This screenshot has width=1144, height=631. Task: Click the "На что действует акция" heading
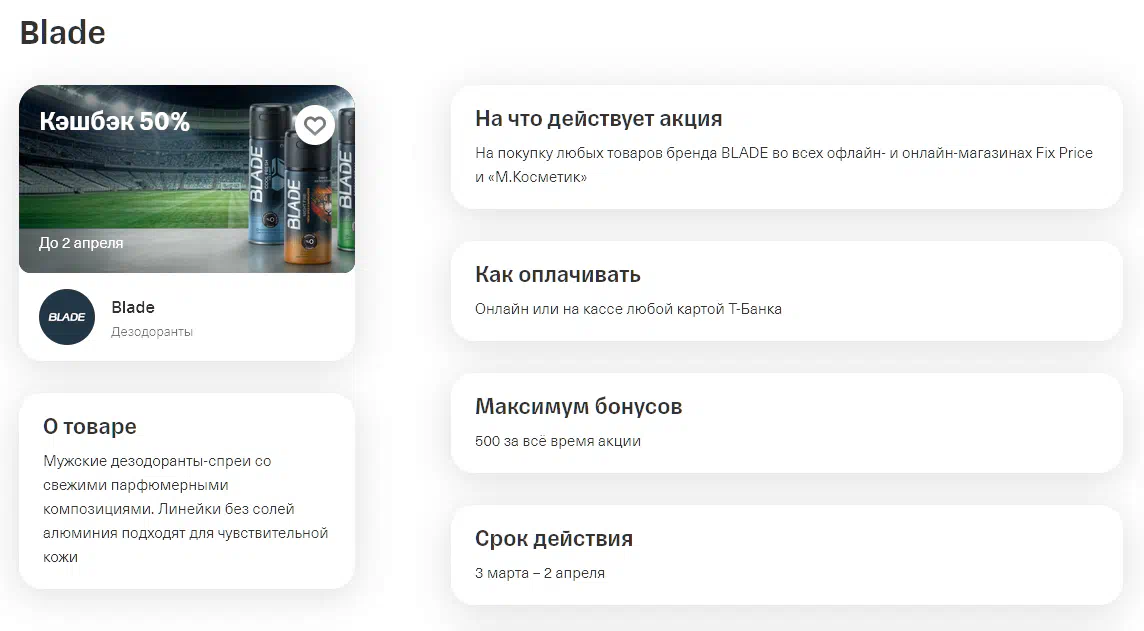(x=598, y=119)
